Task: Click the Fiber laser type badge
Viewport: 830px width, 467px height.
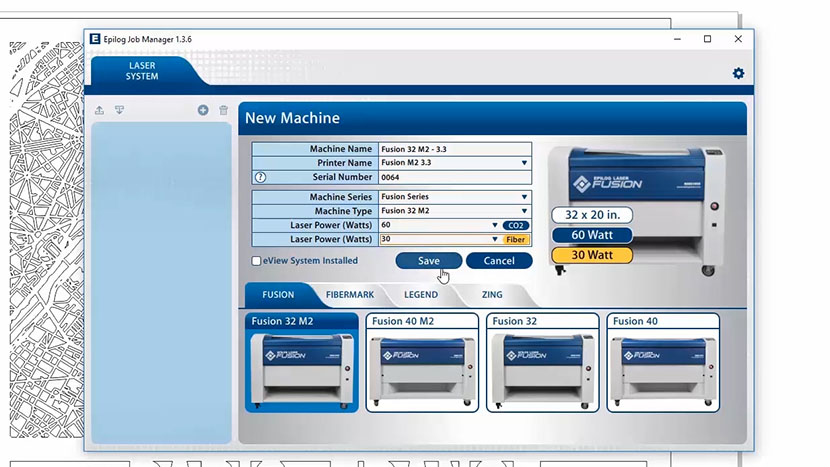Action: 516,240
